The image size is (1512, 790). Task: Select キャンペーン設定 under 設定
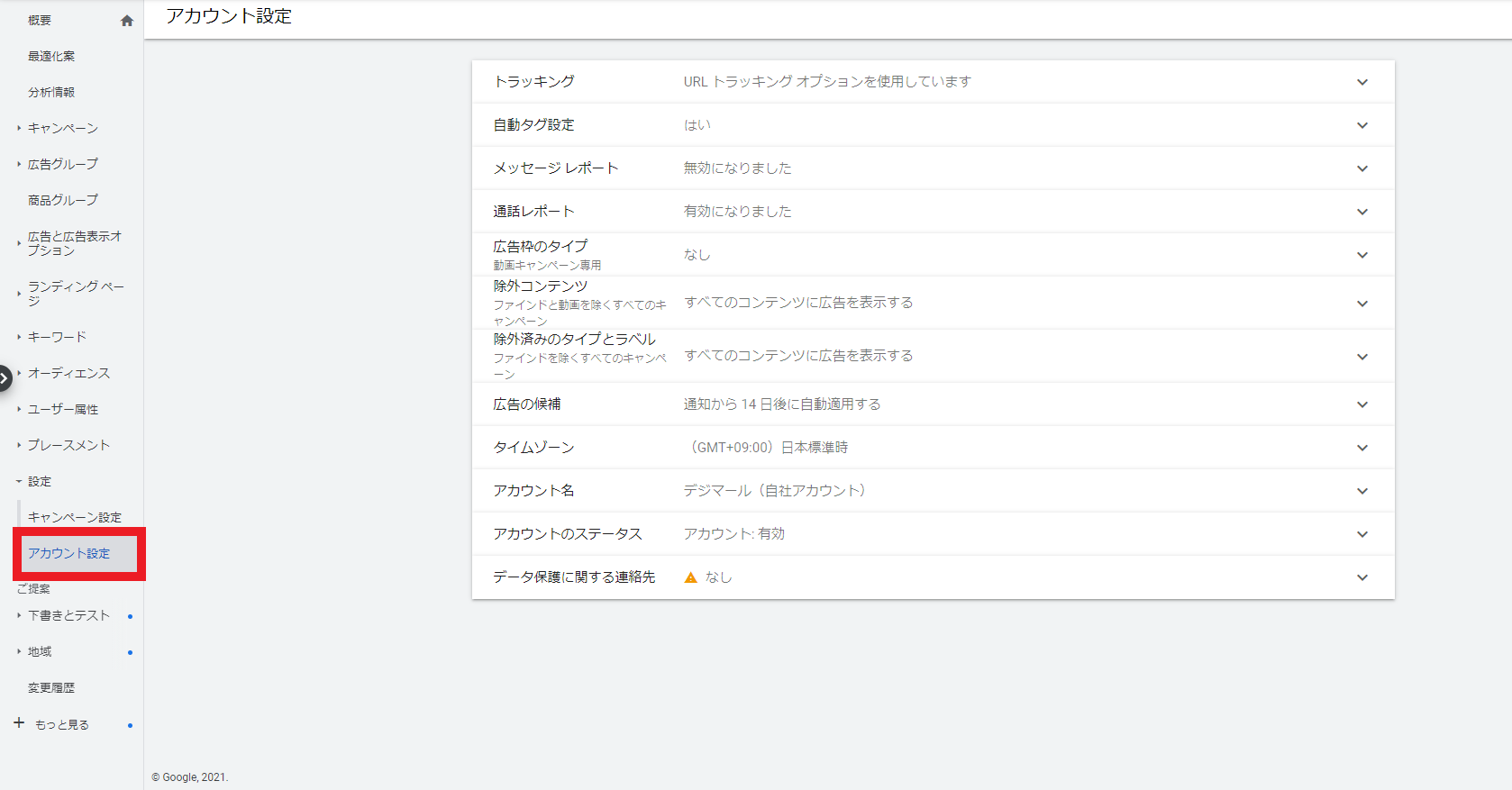click(75, 517)
